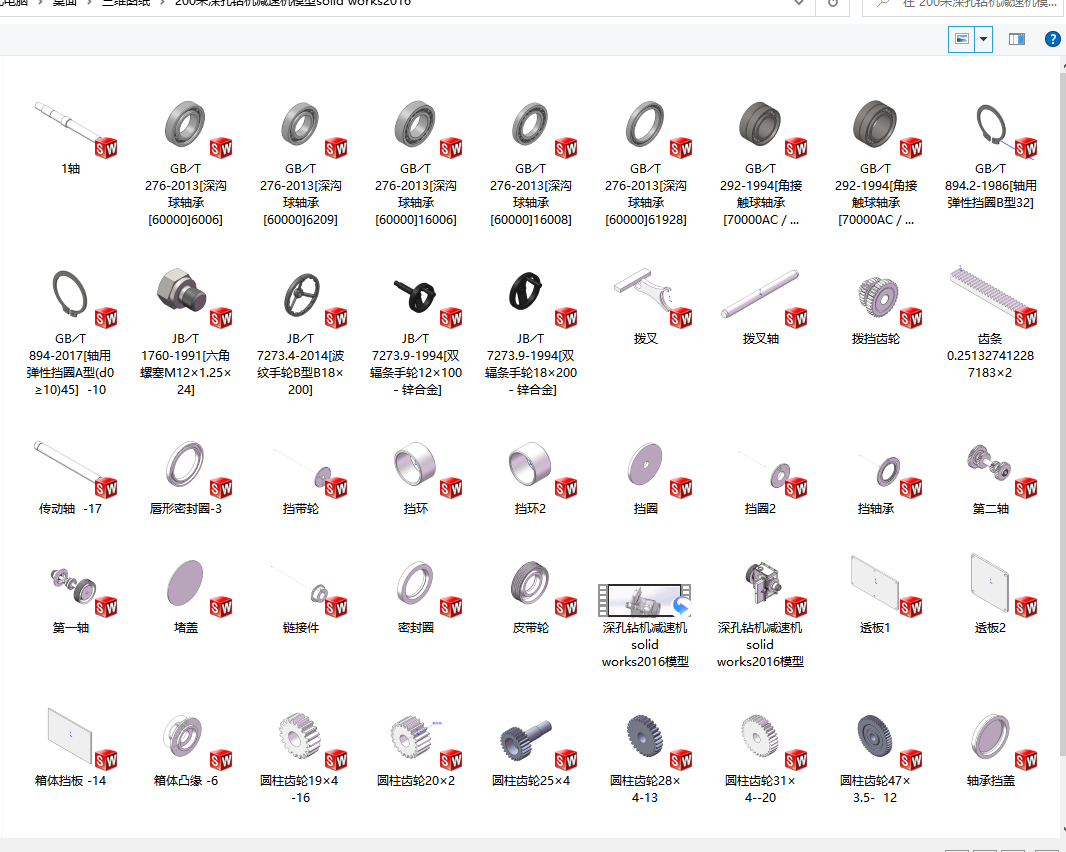Toggle the preview pane button
The width and height of the screenshot is (1066, 852).
click(1017, 39)
